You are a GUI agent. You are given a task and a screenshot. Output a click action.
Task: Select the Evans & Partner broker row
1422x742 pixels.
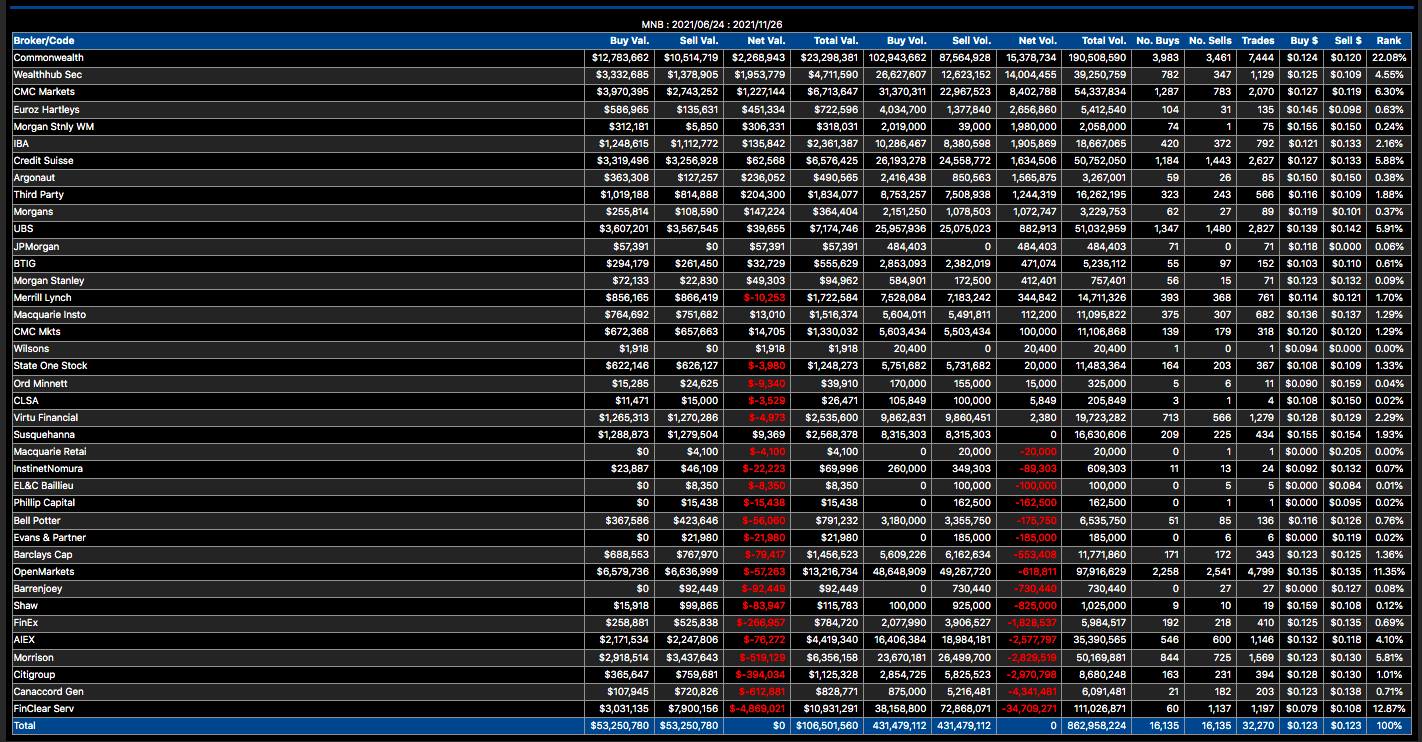coord(711,537)
